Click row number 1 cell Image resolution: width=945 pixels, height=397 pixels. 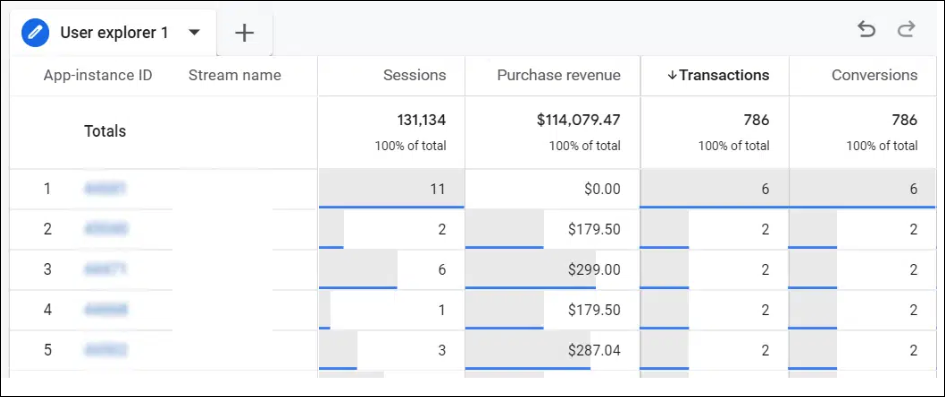(x=47, y=189)
